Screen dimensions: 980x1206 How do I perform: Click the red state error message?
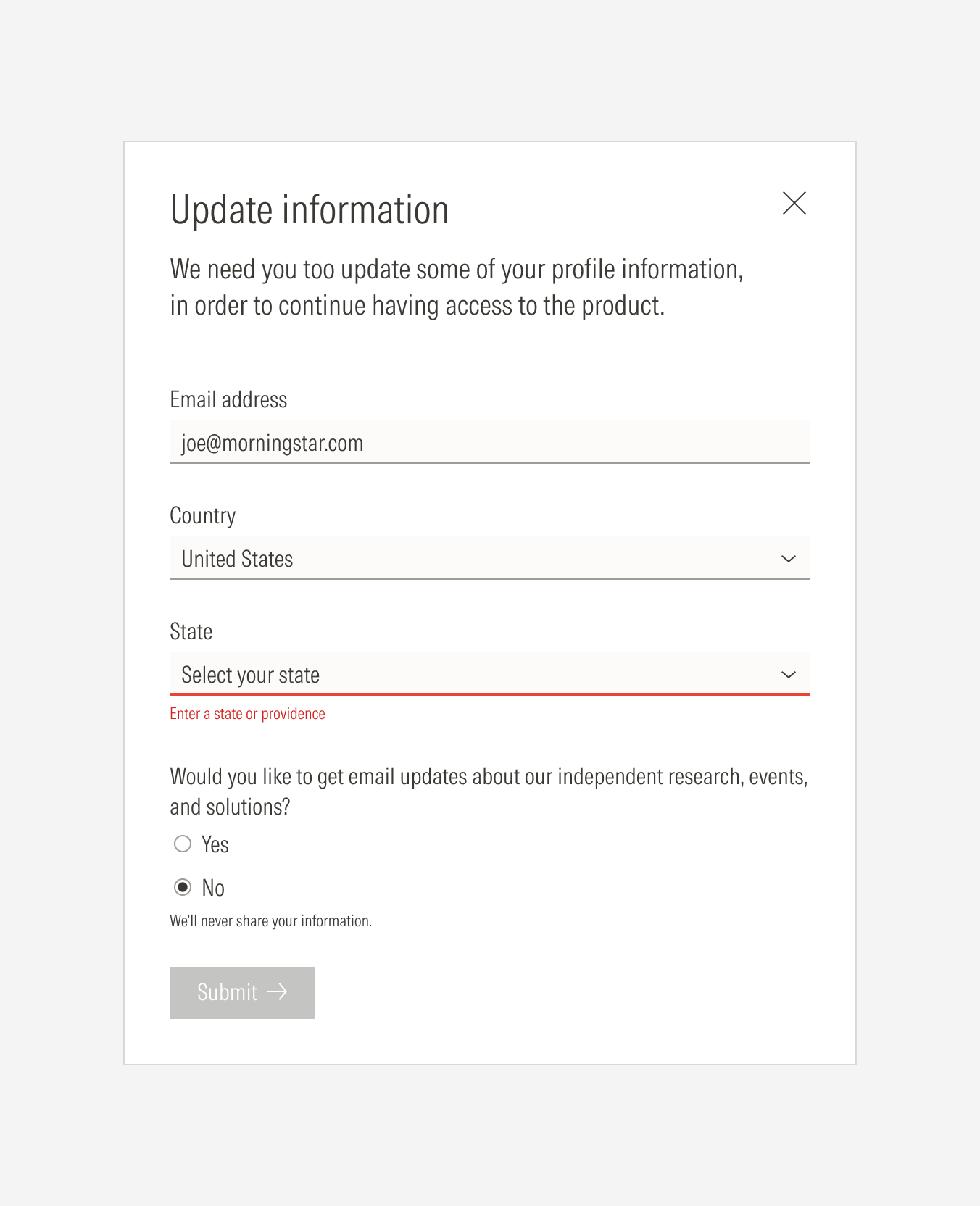pyautogui.click(x=247, y=714)
